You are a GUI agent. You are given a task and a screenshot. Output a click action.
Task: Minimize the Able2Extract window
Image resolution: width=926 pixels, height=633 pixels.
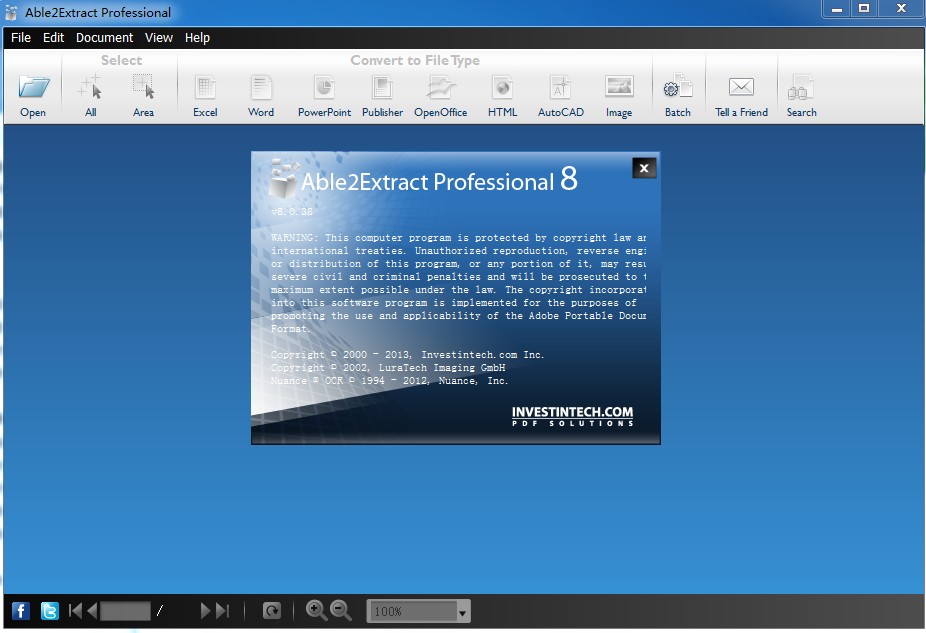(837, 9)
